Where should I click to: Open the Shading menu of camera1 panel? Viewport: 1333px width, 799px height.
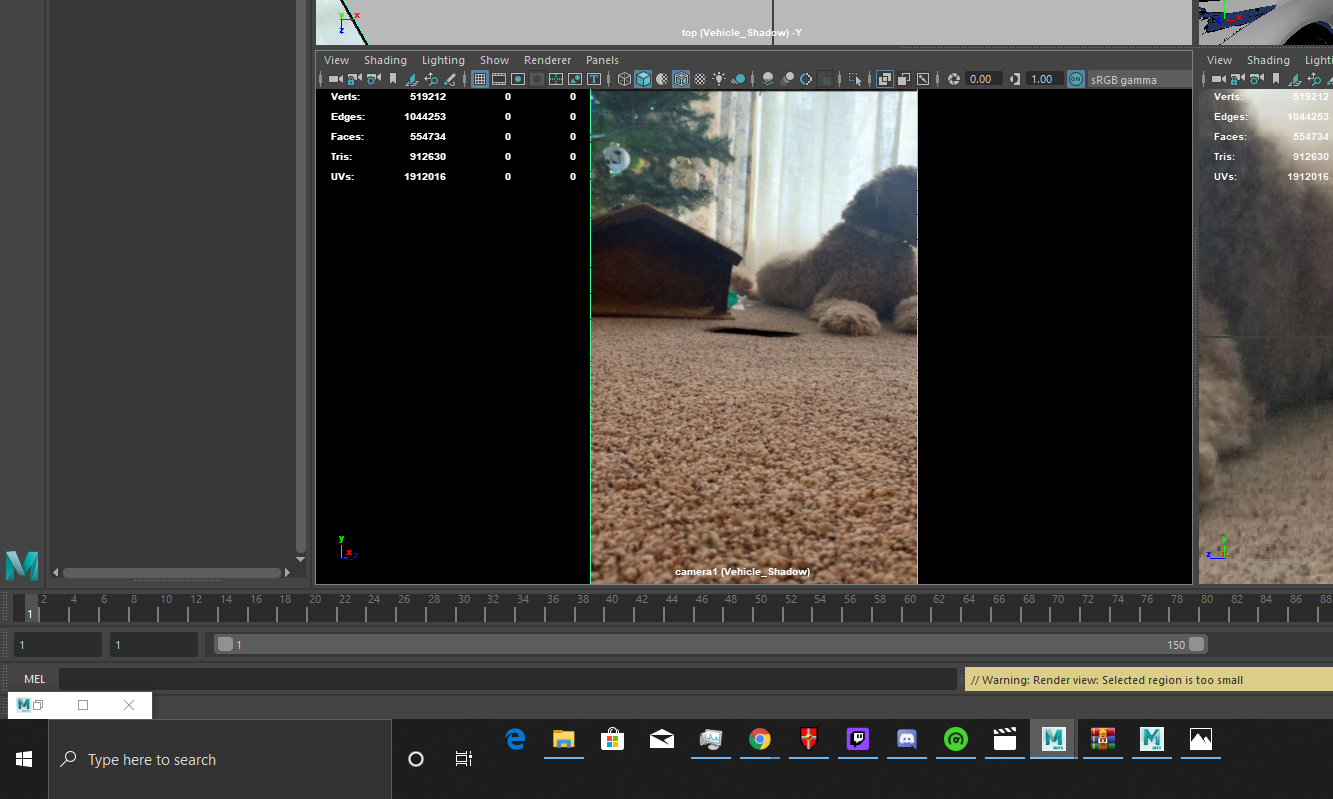pyautogui.click(x=385, y=60)
